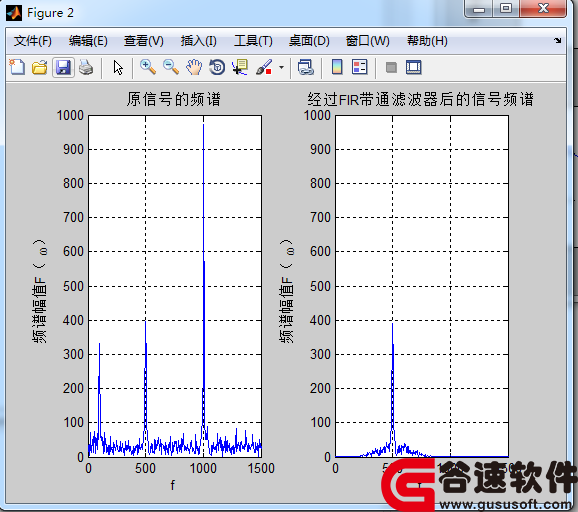Image resolution: width=578 pixels, height=512 pixels.
Task: Insert a legend using the toolbar icon
Action: point(360,67)
